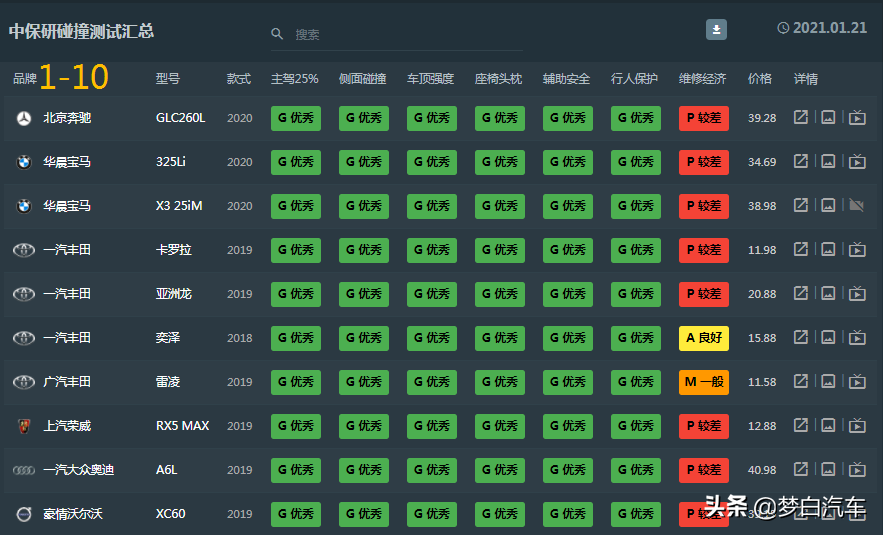The image size is (883, 535).
Task: Click green 行人保护 badge in XC60 row
Action: pos(636,514)
